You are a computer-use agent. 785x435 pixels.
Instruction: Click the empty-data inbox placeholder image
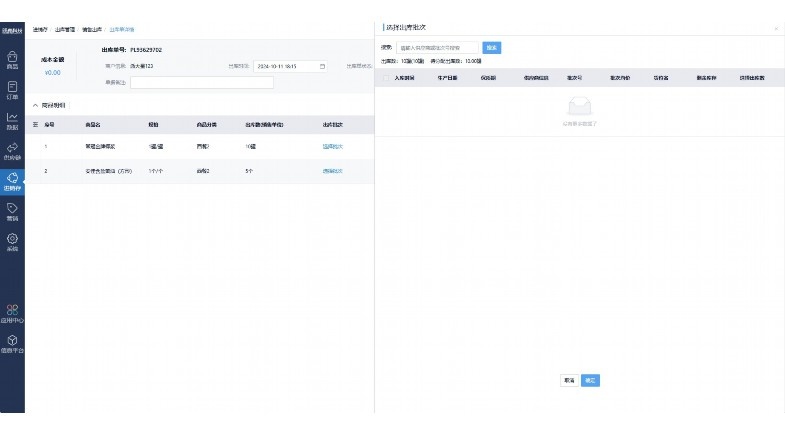(579, 106)
